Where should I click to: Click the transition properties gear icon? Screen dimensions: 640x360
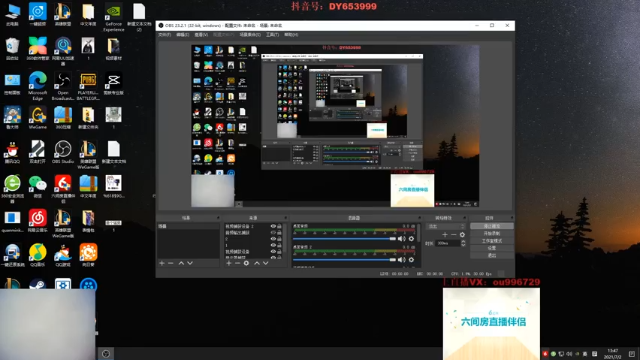(462, 235)
